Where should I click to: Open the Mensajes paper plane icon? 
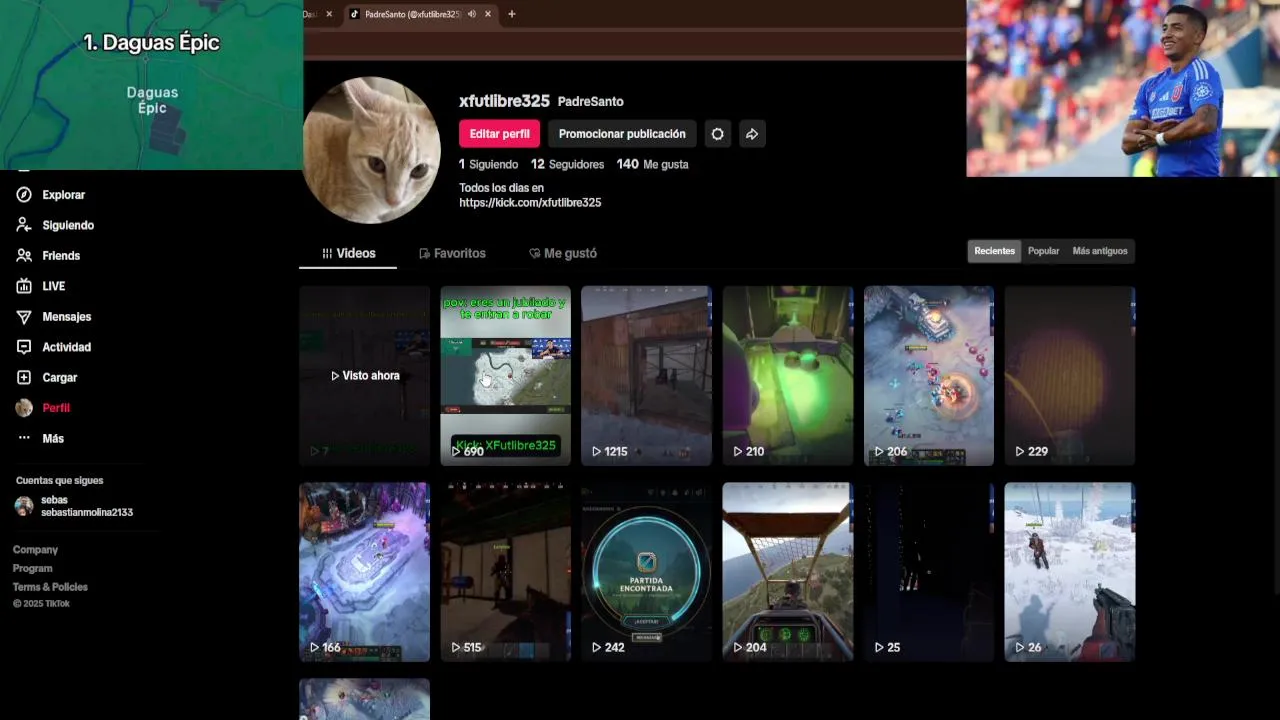(24, 317)
